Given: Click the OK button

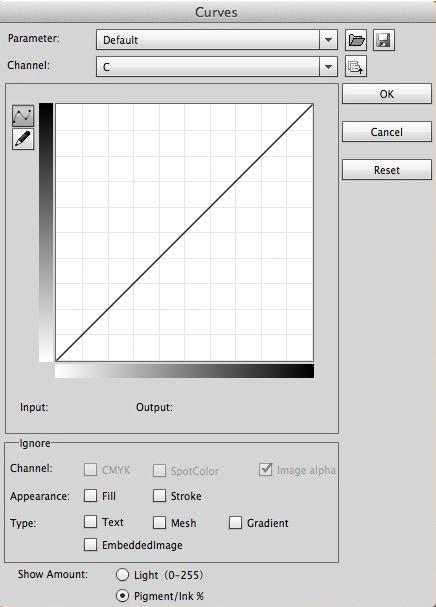Looking at the screenshot, I should (386, 94).
